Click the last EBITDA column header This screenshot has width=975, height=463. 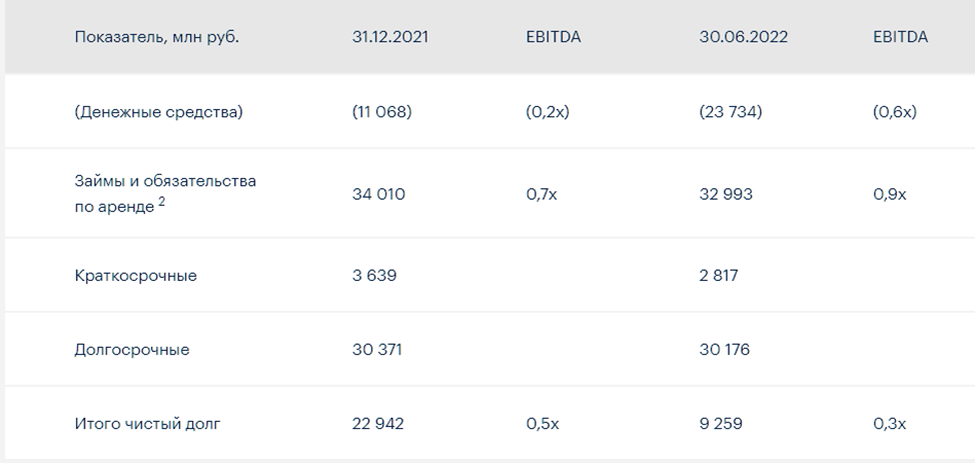900,37
